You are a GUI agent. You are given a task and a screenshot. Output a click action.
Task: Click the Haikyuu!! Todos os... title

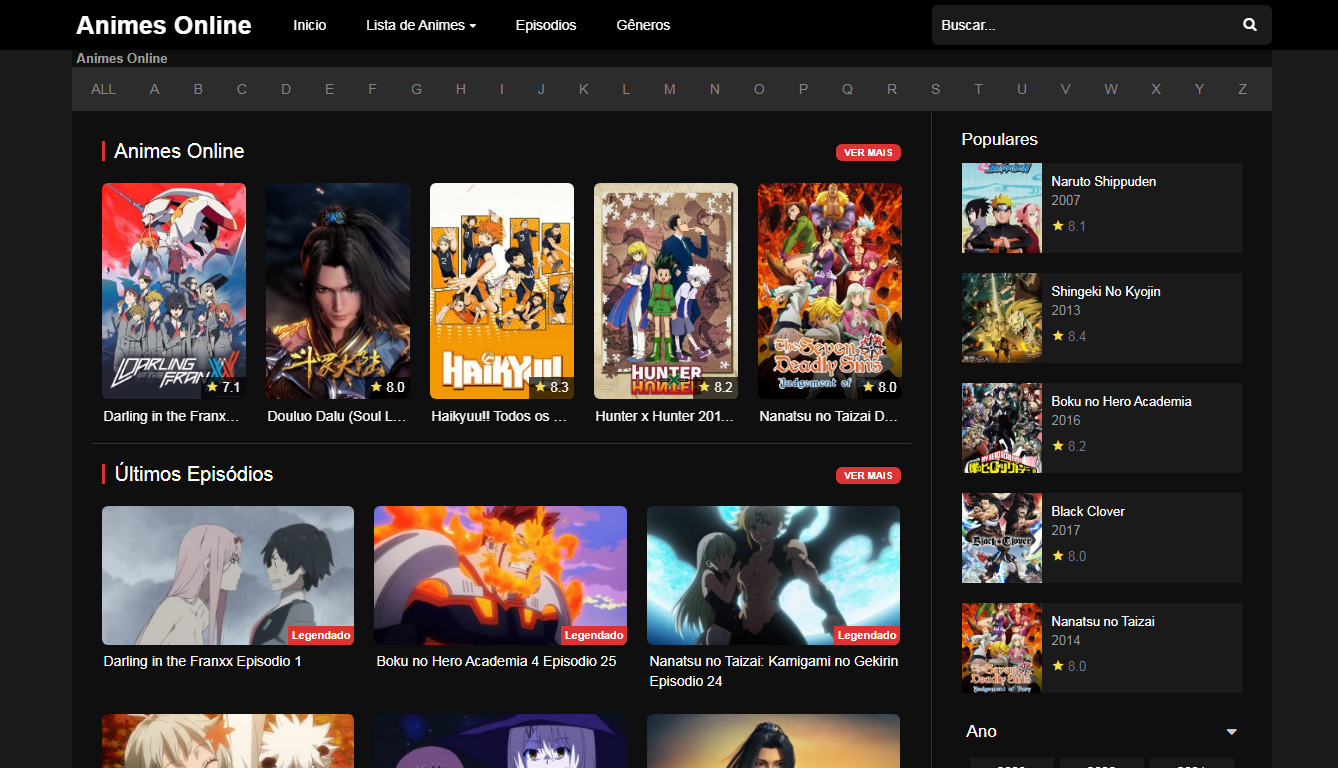pos(500,416)
